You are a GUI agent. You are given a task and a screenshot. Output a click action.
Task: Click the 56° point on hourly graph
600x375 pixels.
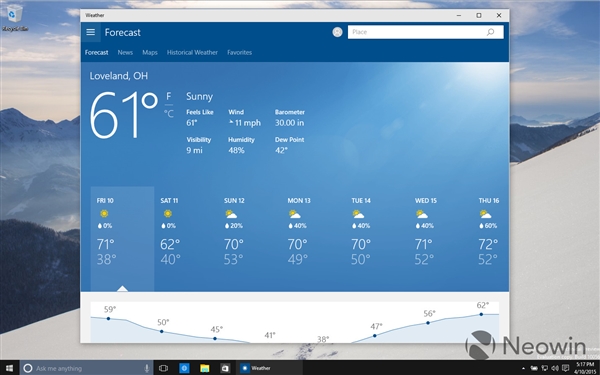(x=428, y=323)
